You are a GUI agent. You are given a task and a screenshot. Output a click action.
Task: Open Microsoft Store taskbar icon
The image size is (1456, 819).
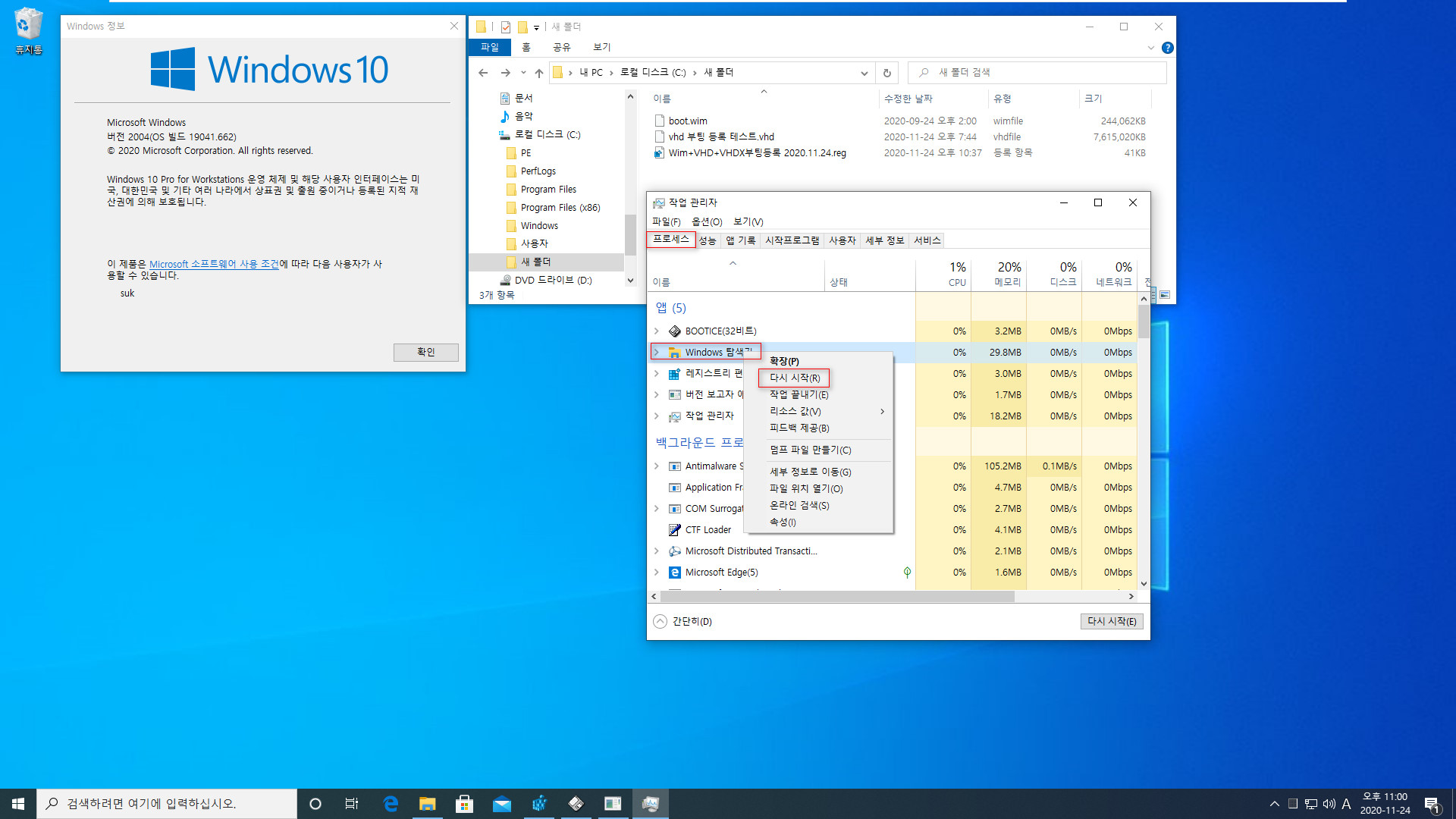[464, 804]
